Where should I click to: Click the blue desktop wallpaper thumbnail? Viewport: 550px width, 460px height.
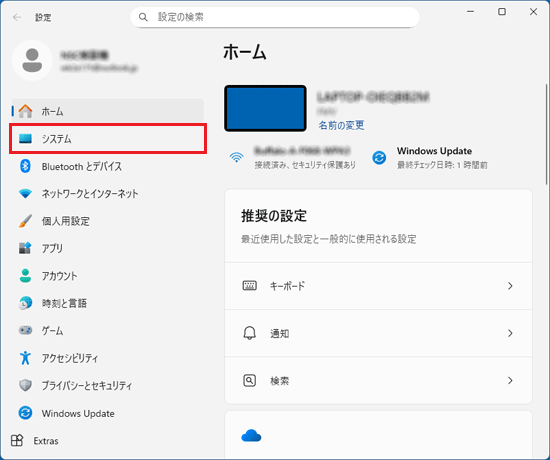point(265,108)
